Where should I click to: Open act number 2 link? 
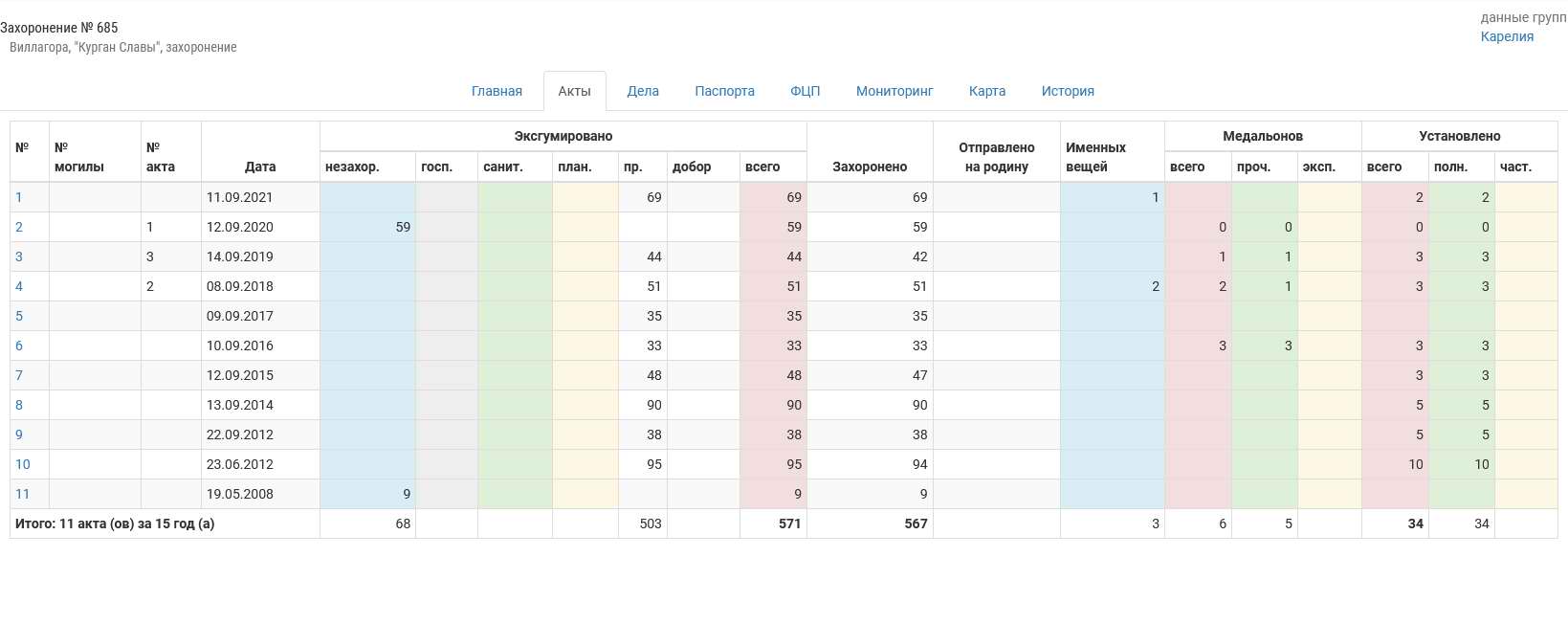[x=18, y=227]
